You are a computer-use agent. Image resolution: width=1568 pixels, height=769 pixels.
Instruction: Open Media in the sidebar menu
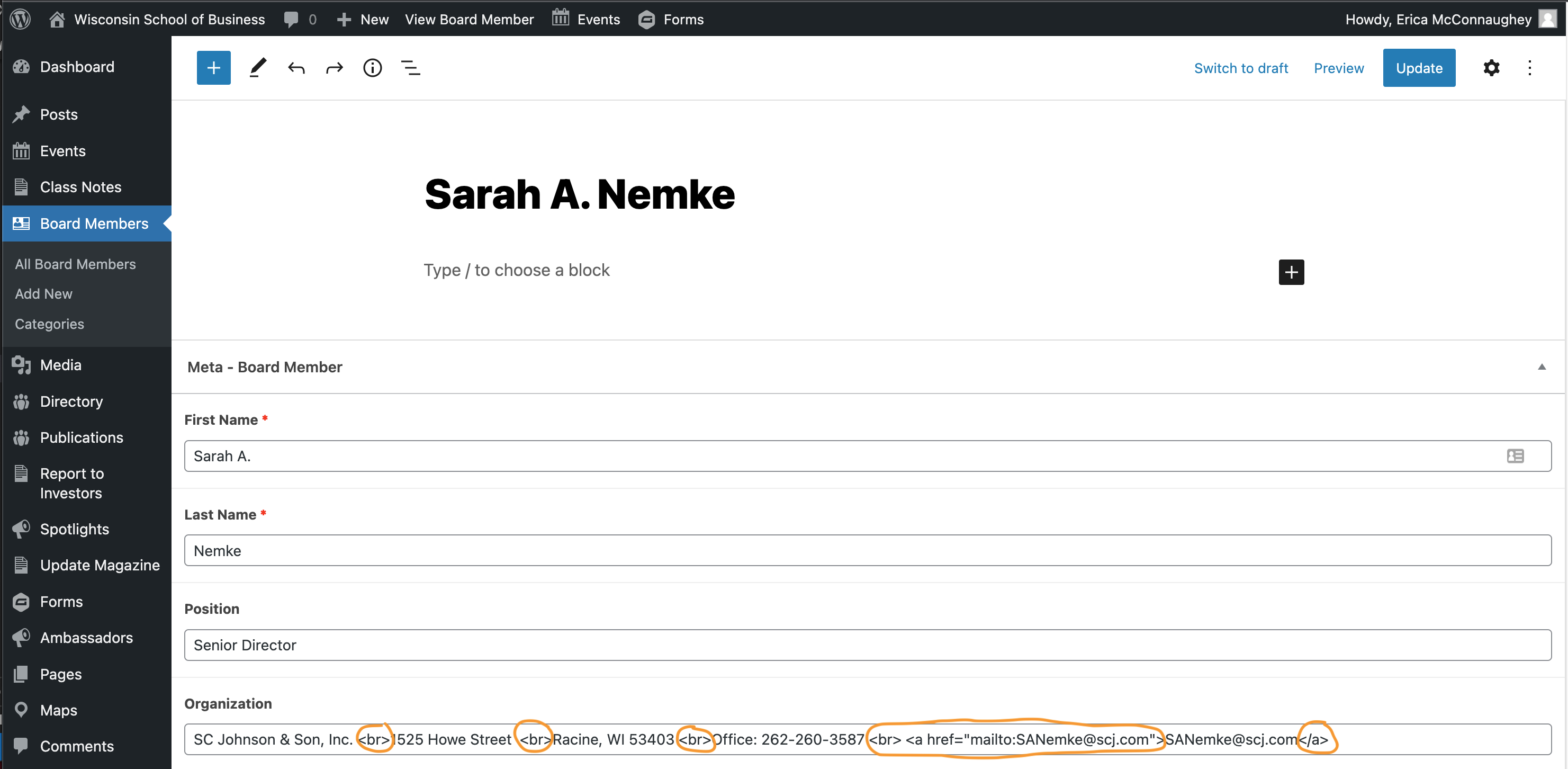click(60, 365)
